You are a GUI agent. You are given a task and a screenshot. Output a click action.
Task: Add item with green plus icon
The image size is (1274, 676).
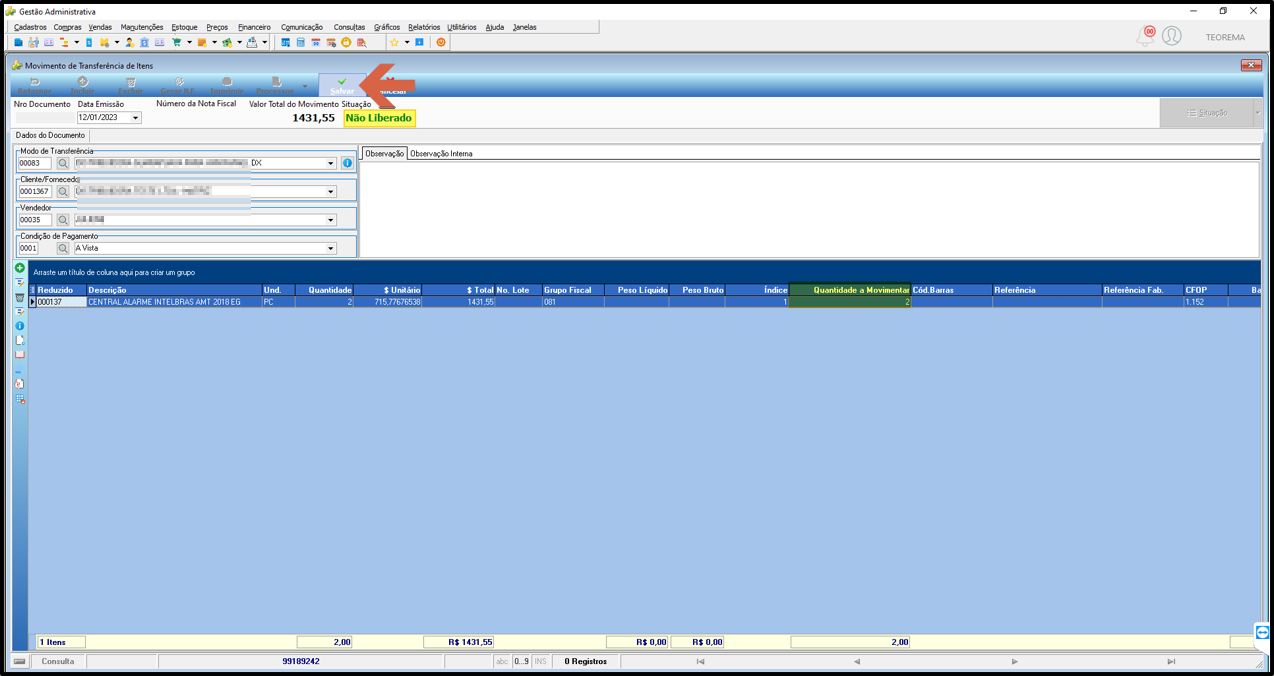coord(19,269)
